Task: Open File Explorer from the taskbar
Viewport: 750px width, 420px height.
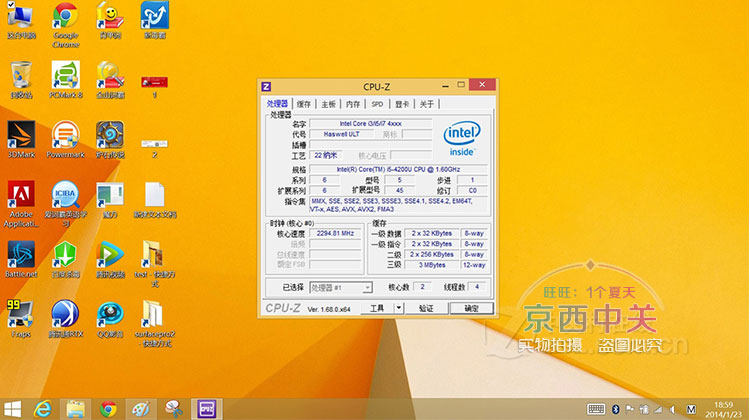Action: click(76, 409)
